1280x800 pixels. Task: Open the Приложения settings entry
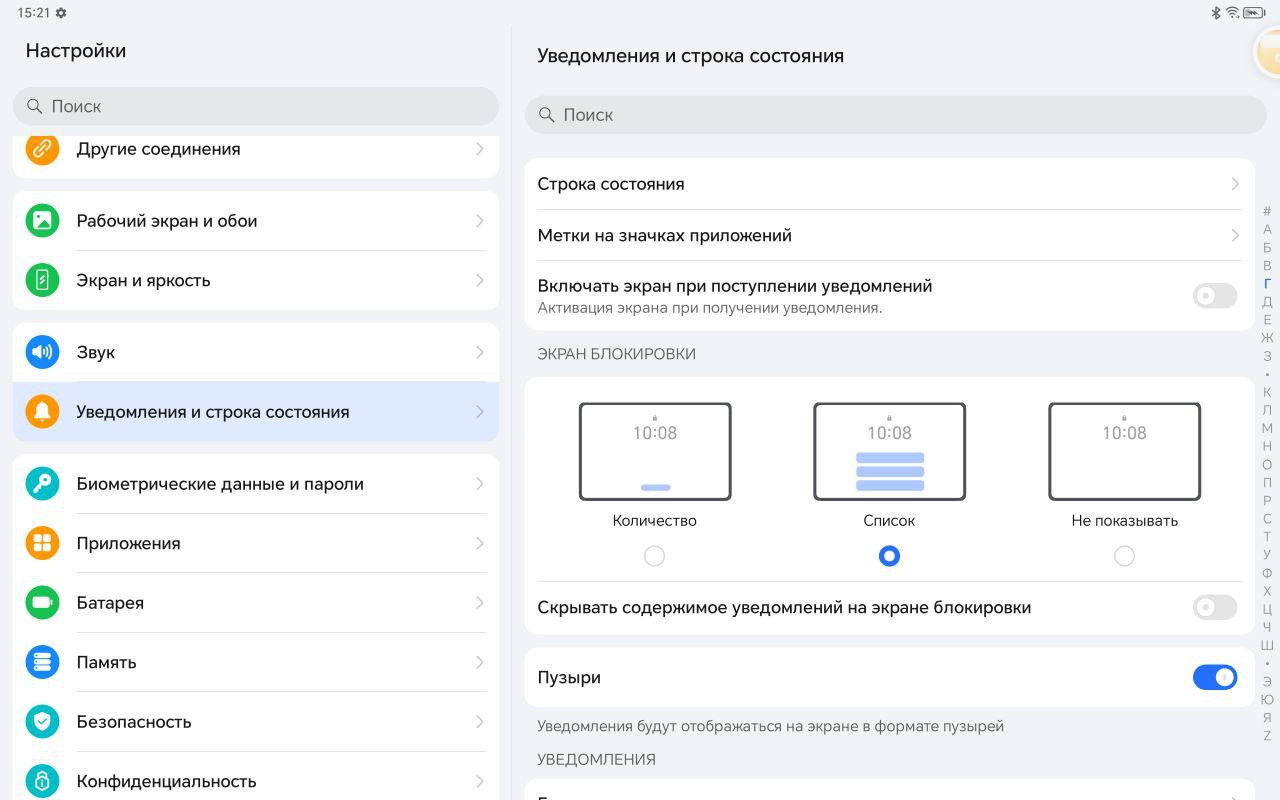256,543
